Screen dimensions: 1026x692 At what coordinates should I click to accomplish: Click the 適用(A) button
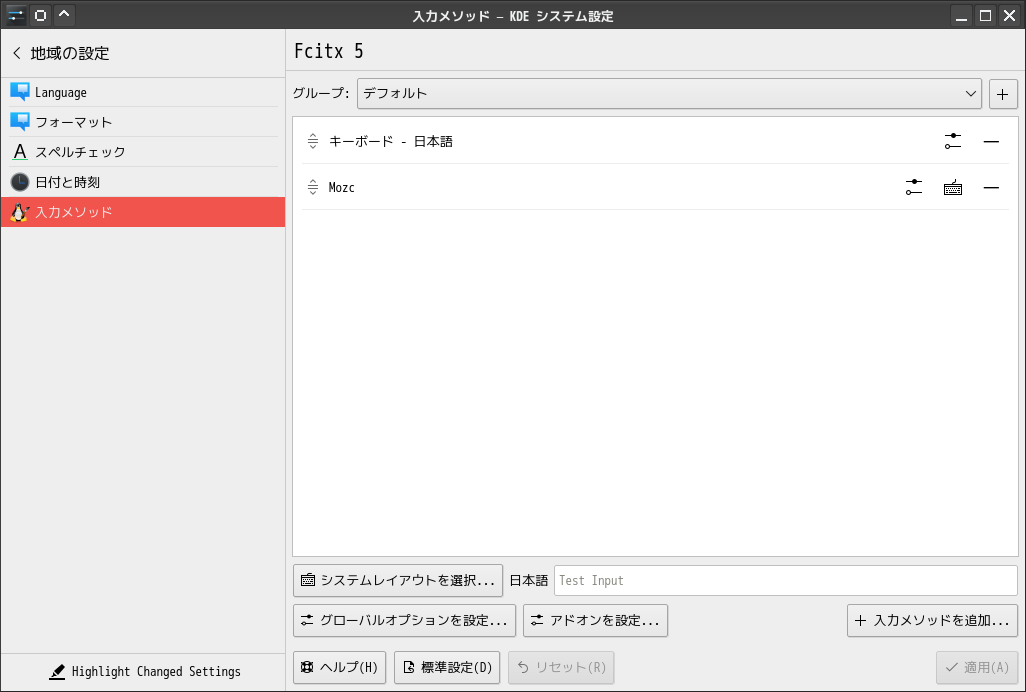977,667
